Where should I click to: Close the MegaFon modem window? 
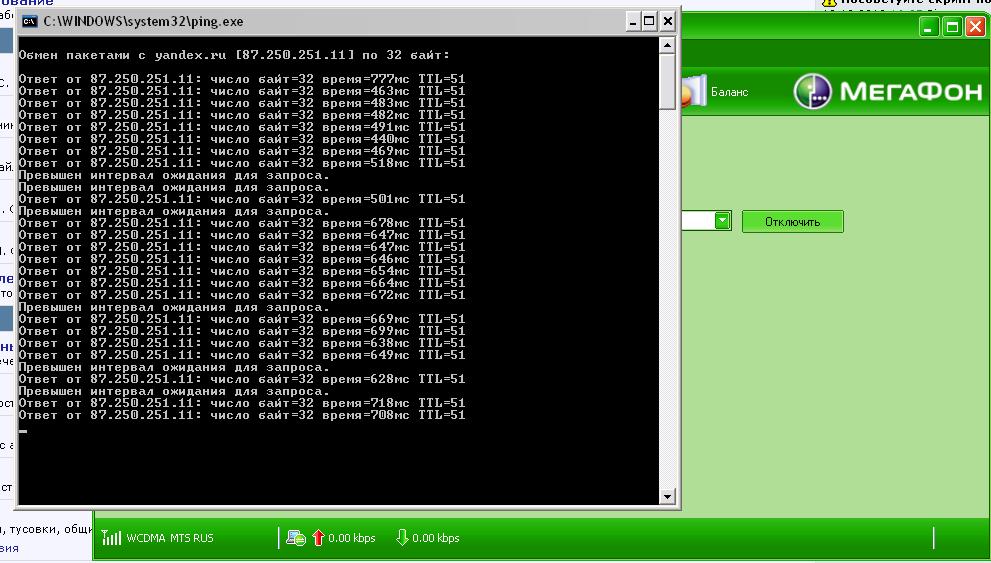tap(975, 27)
